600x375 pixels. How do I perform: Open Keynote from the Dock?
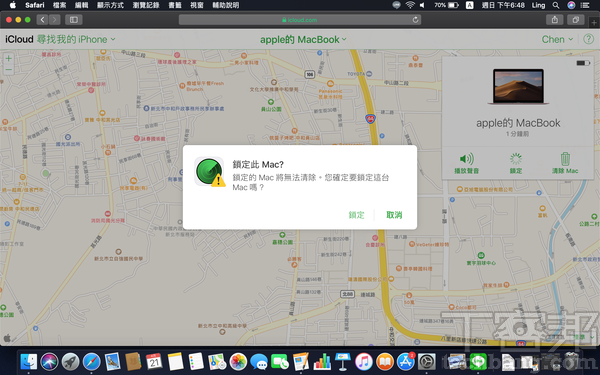coord(343,361)
